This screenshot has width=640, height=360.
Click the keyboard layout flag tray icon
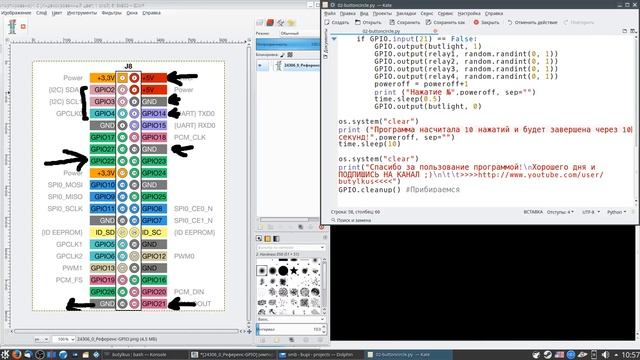[560, 355]
